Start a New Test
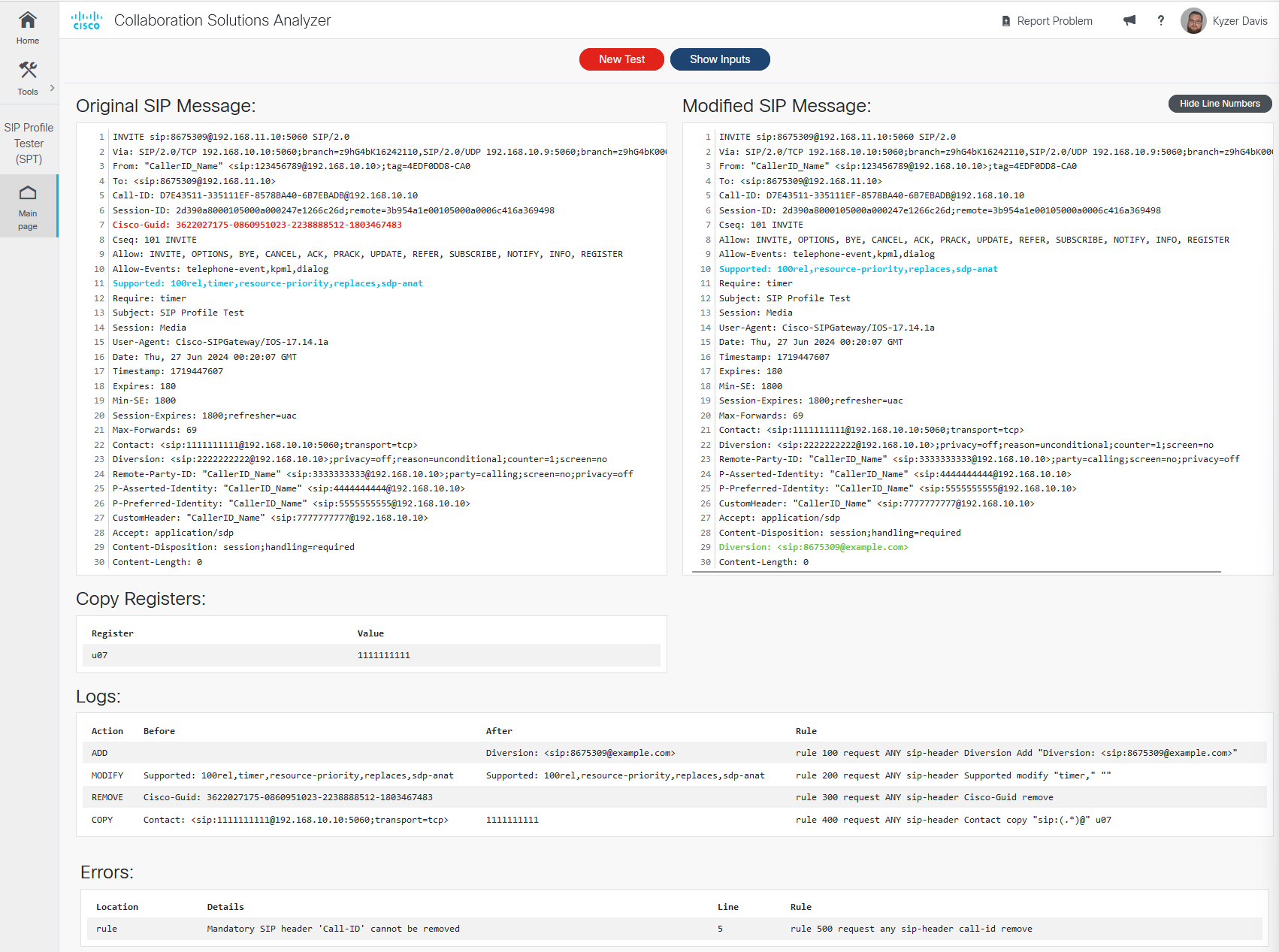Image resolution: width=1279 pixels, height=952 pixels. (x=621, y=59)
